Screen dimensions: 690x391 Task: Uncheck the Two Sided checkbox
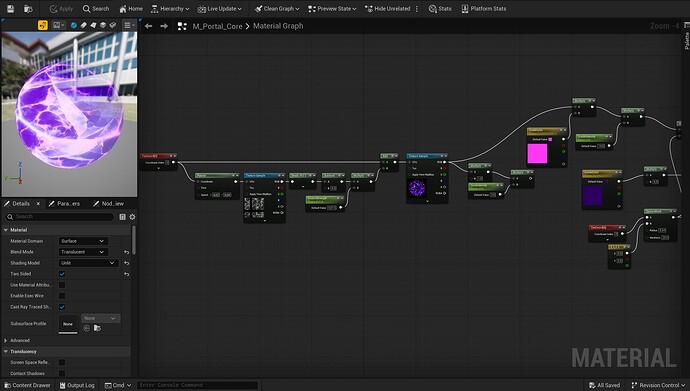coord(62,274)
